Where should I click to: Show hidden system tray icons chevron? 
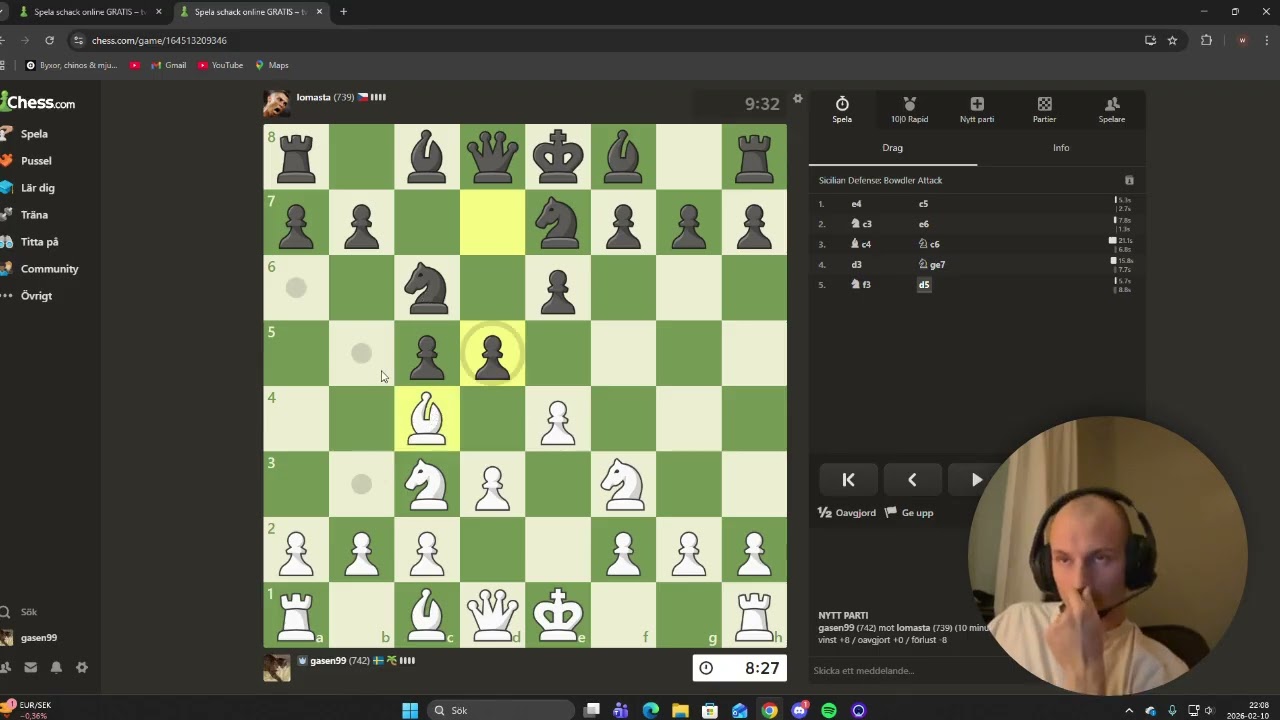pos(1129,710)
